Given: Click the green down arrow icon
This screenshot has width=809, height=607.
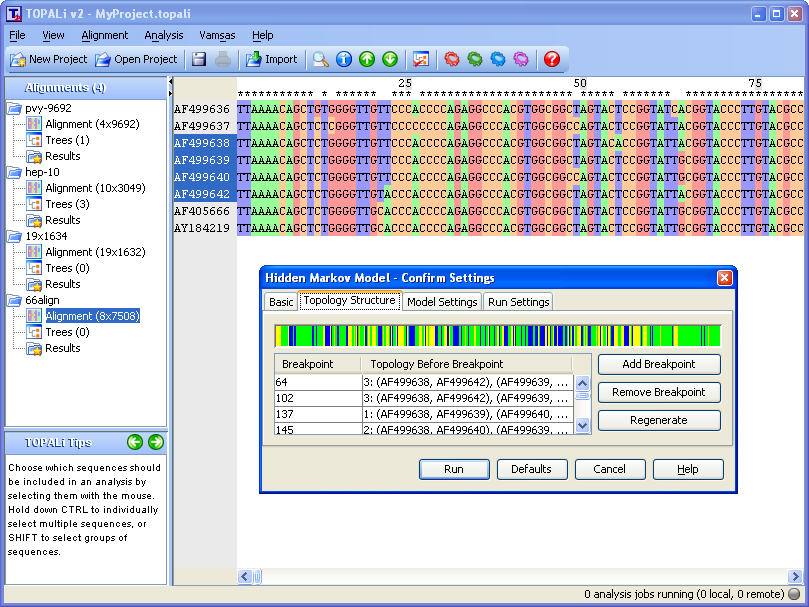Looking at the screenshot, I should (390, 59).
